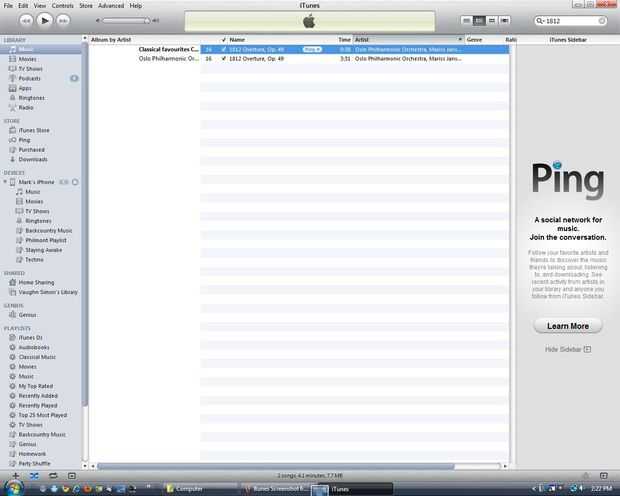Open the Edit menu
Image resolution: width=620 pixels, height=496 pixels.
pyautogui.click(x=23, y=6)
